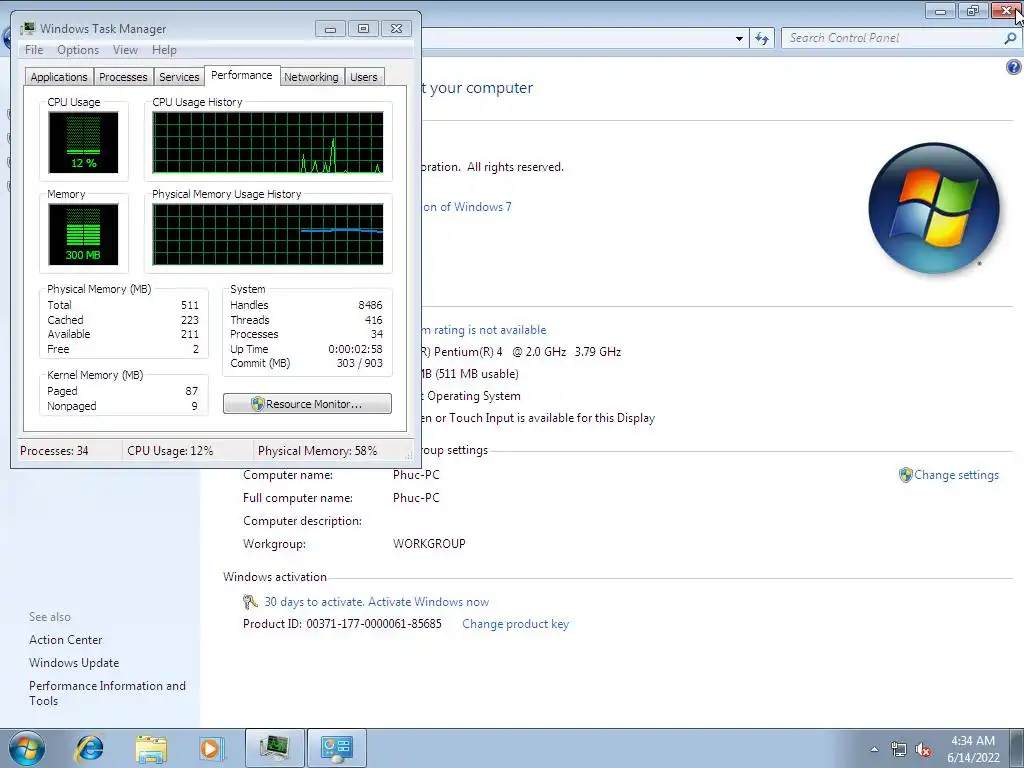
Task: Open the address bar history dropdown
Action: [739, 39]
